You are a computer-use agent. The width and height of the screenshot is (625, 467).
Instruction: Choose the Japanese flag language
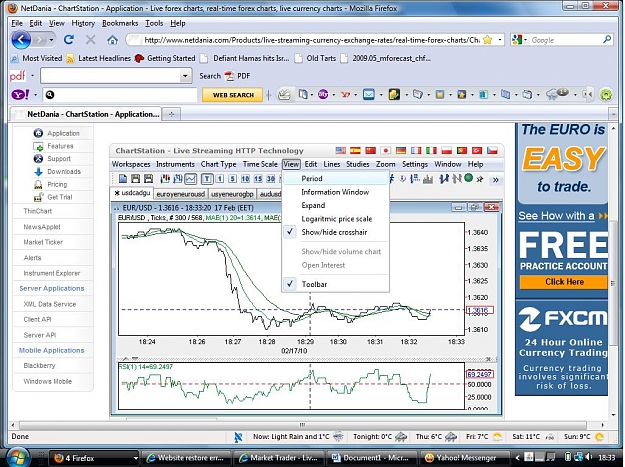pos(385,151)
